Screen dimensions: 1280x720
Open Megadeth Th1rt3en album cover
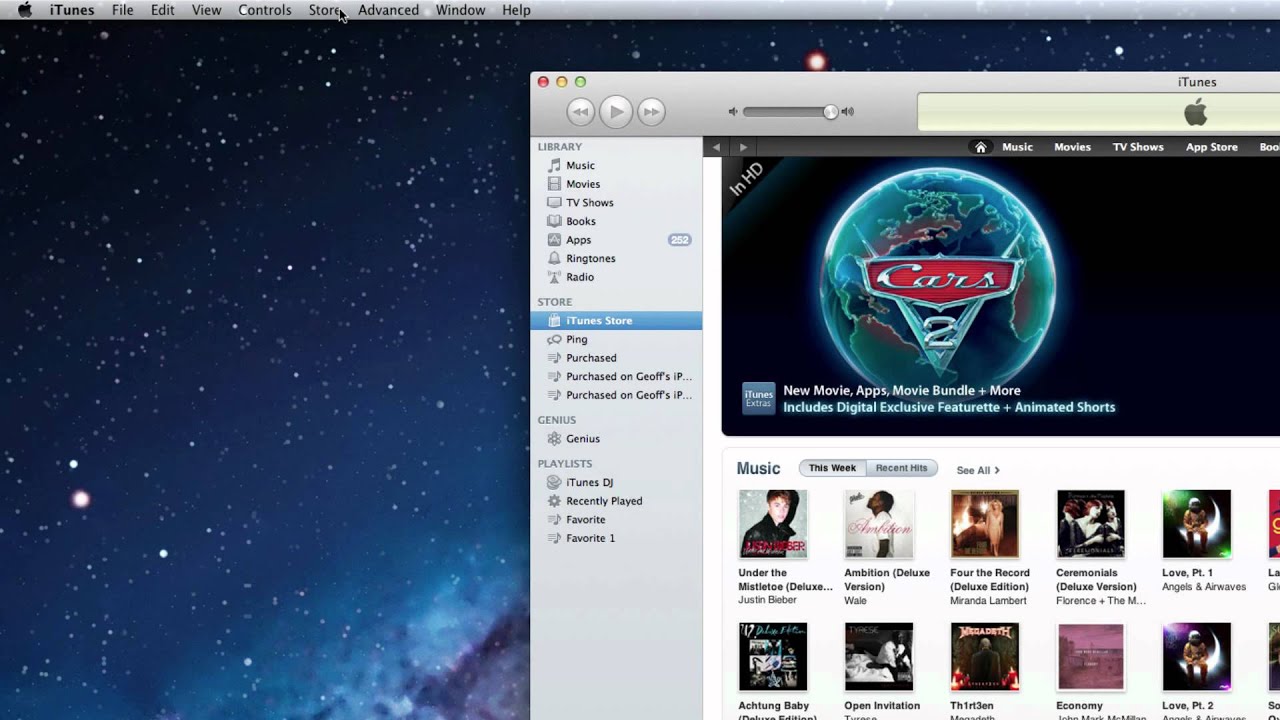tap(985, 657)
